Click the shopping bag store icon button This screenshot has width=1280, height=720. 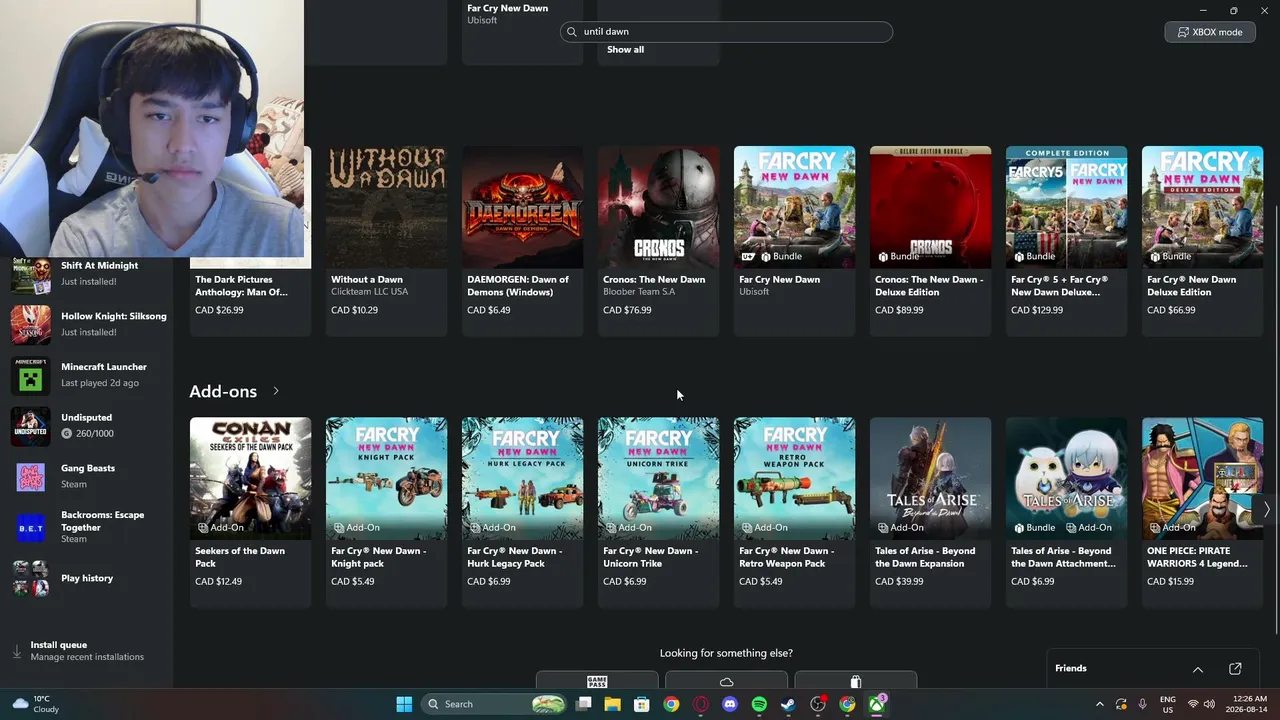855,681
